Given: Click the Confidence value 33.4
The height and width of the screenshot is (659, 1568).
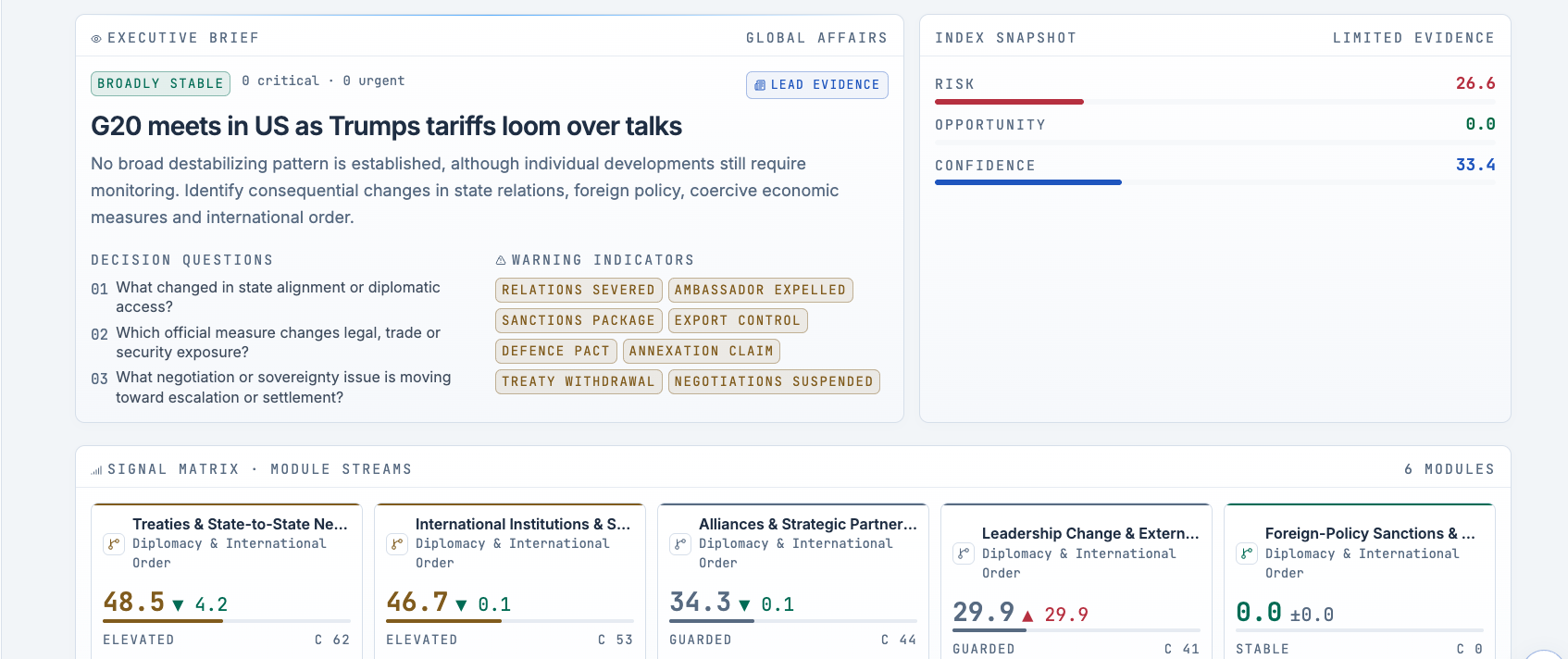Looking at the screenshot, I should (1475, 165).
